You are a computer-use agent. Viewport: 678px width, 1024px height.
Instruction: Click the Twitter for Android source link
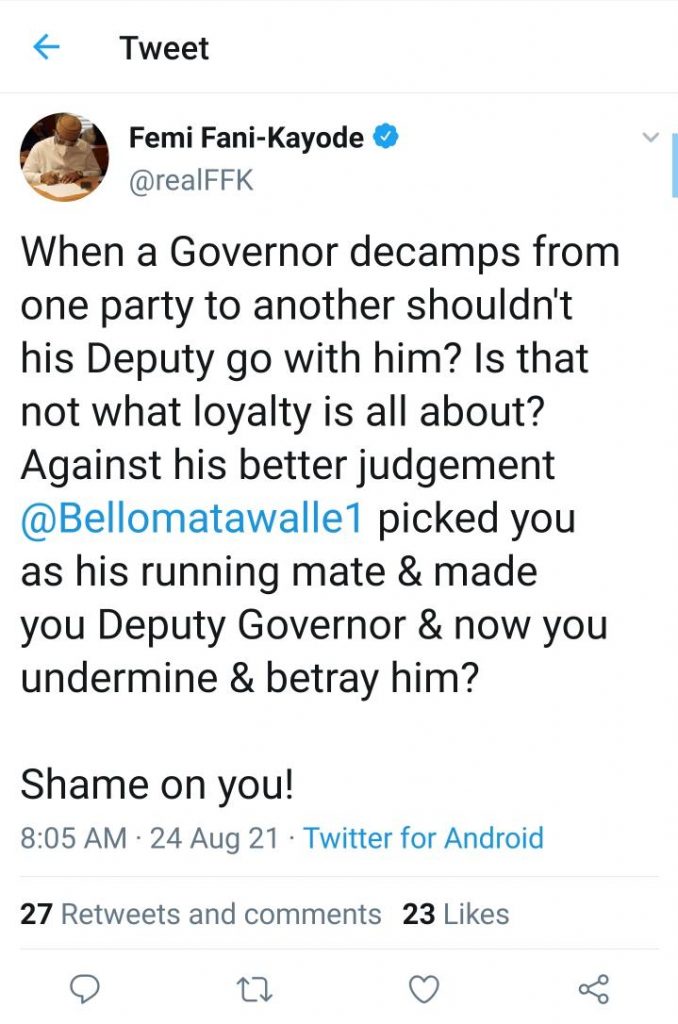point(423,837)
